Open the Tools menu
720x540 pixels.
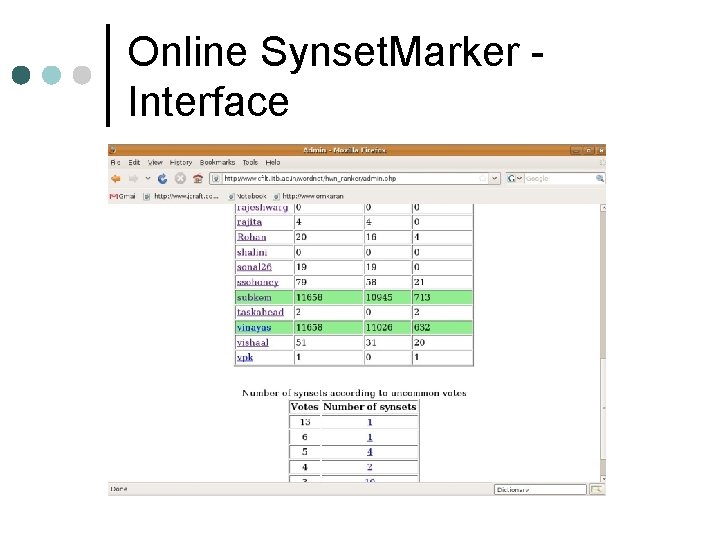pos(250,162)
